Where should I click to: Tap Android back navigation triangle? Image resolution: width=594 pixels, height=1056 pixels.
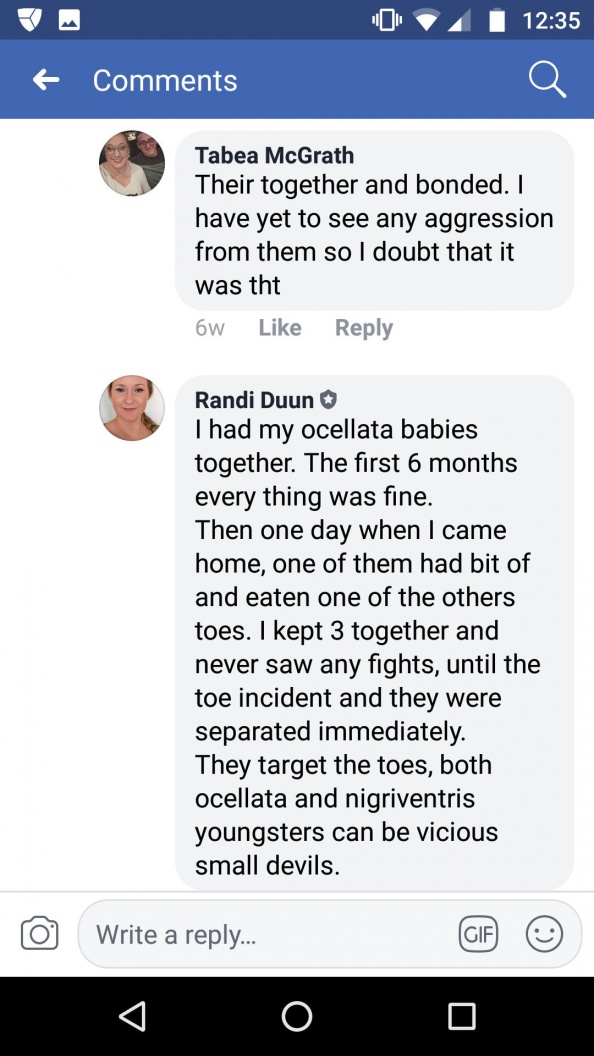(133, 1016)
